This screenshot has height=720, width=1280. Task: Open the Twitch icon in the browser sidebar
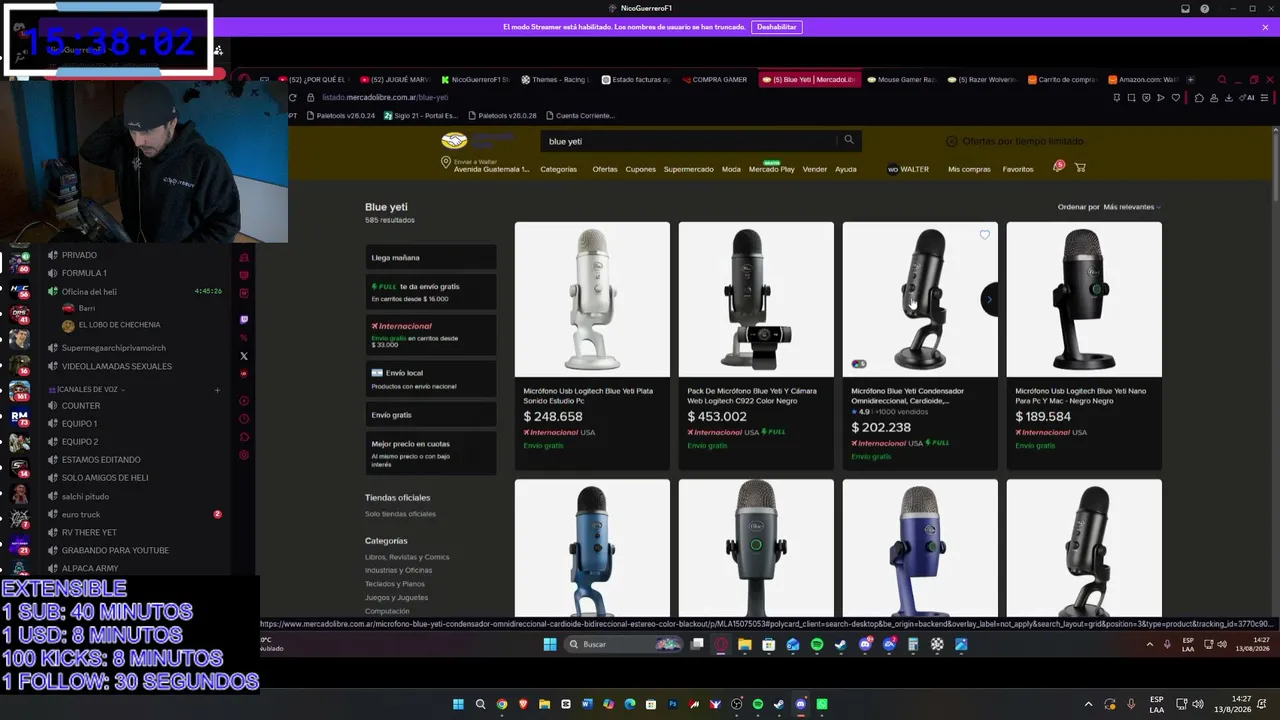pos(244,320)
